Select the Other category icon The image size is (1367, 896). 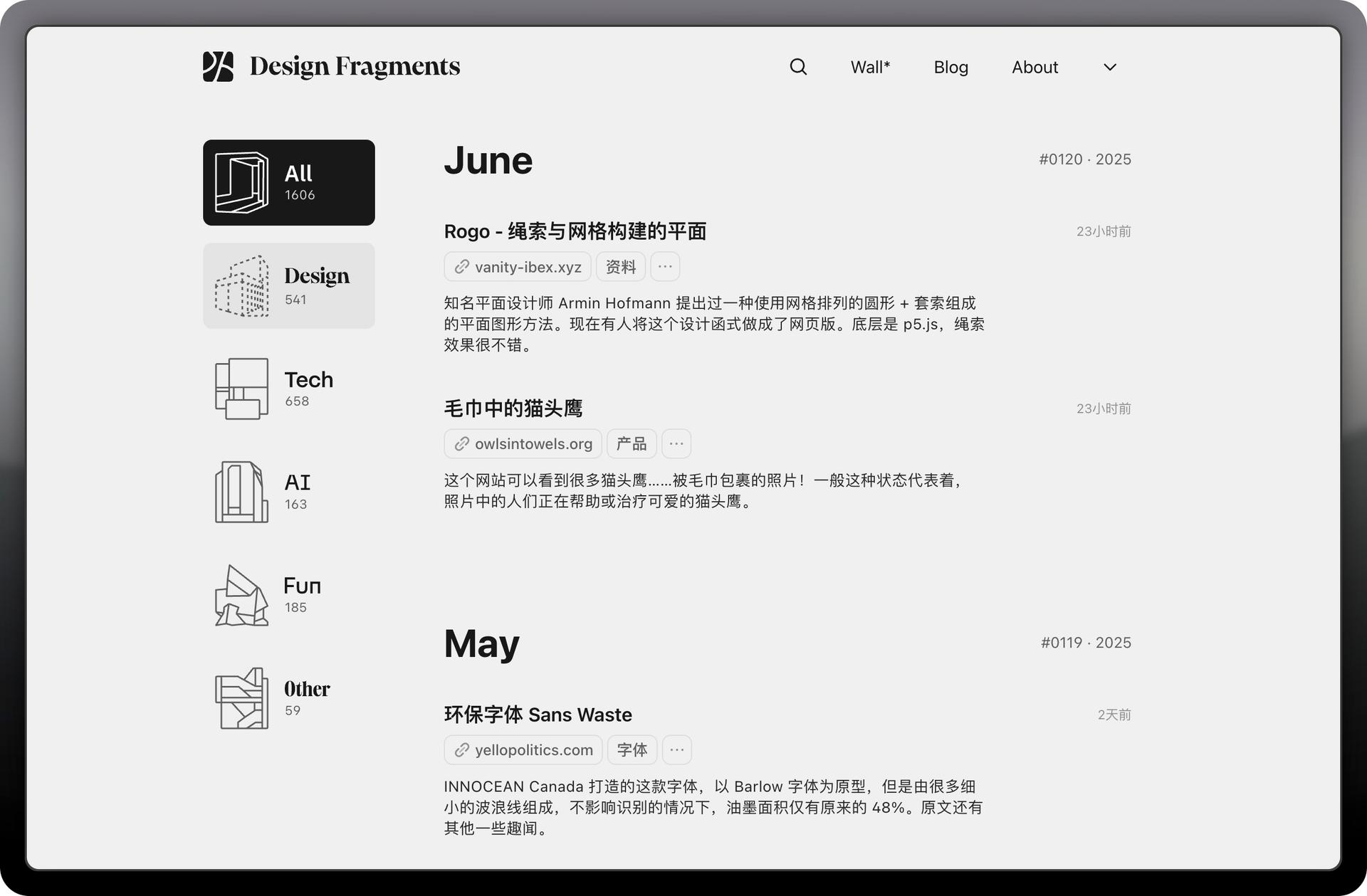pos(242,699)
